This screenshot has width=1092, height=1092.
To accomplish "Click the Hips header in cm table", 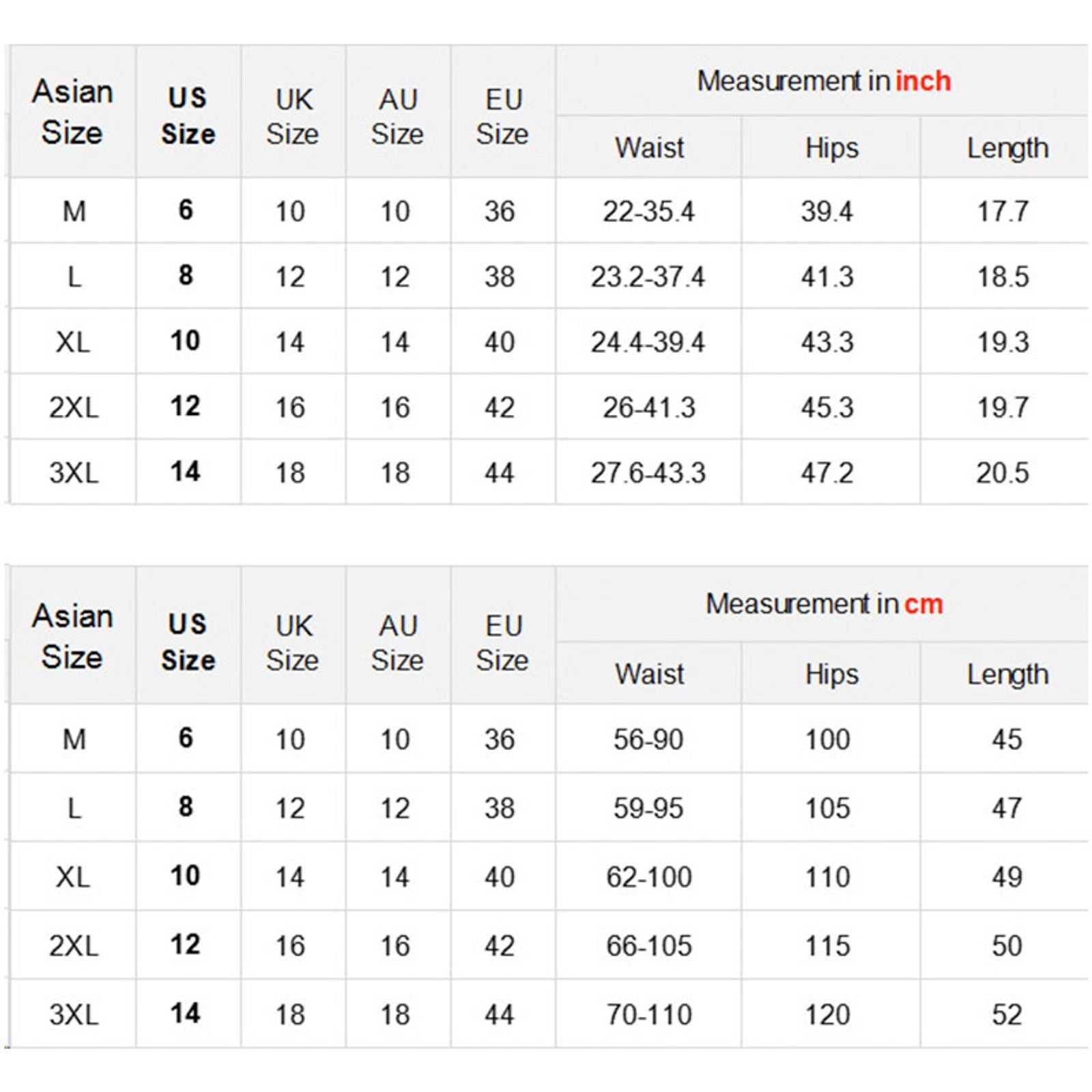I will (831, 674).
